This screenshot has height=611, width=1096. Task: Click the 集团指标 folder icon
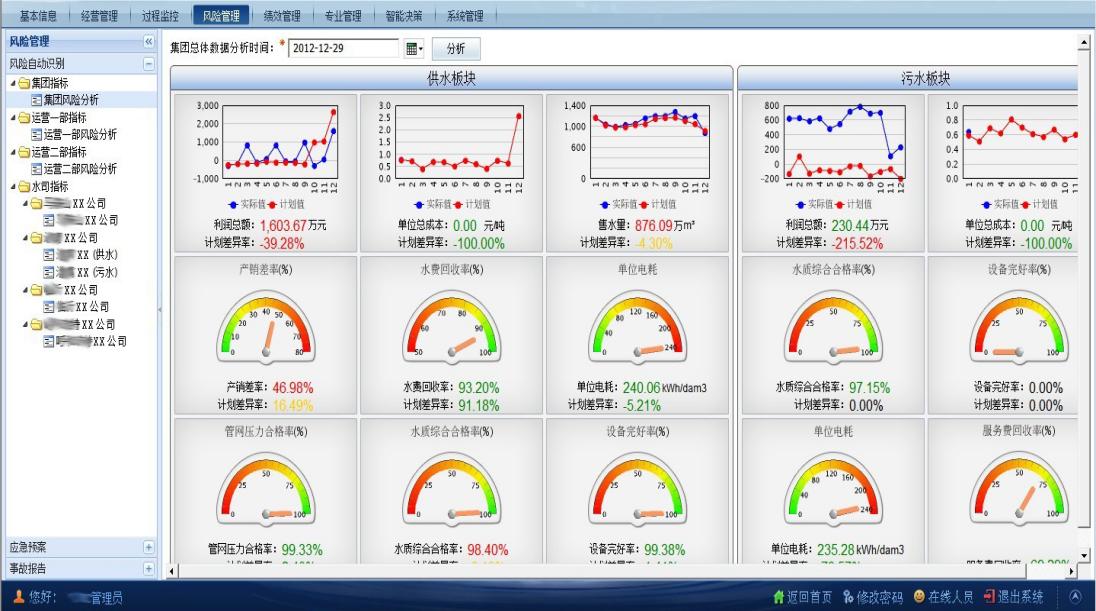click(23, 83)
